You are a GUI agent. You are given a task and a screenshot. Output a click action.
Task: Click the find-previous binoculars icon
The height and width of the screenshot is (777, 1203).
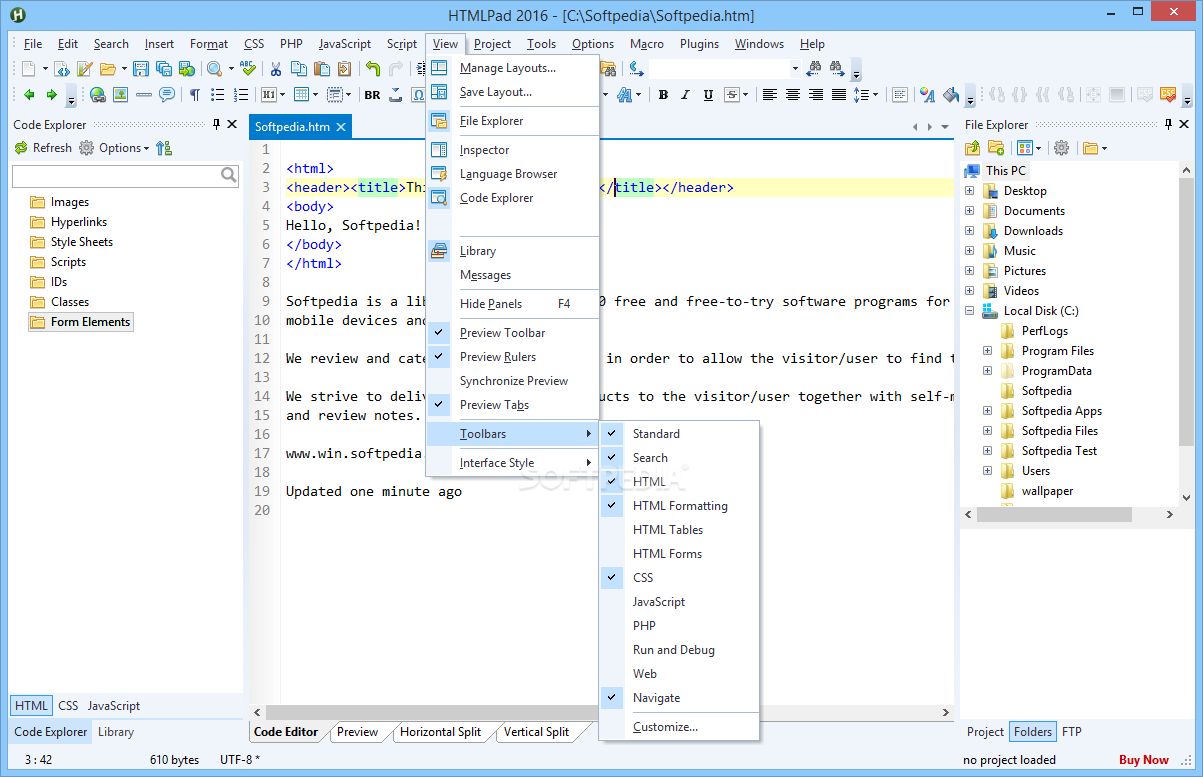click(x=814, y=69)
